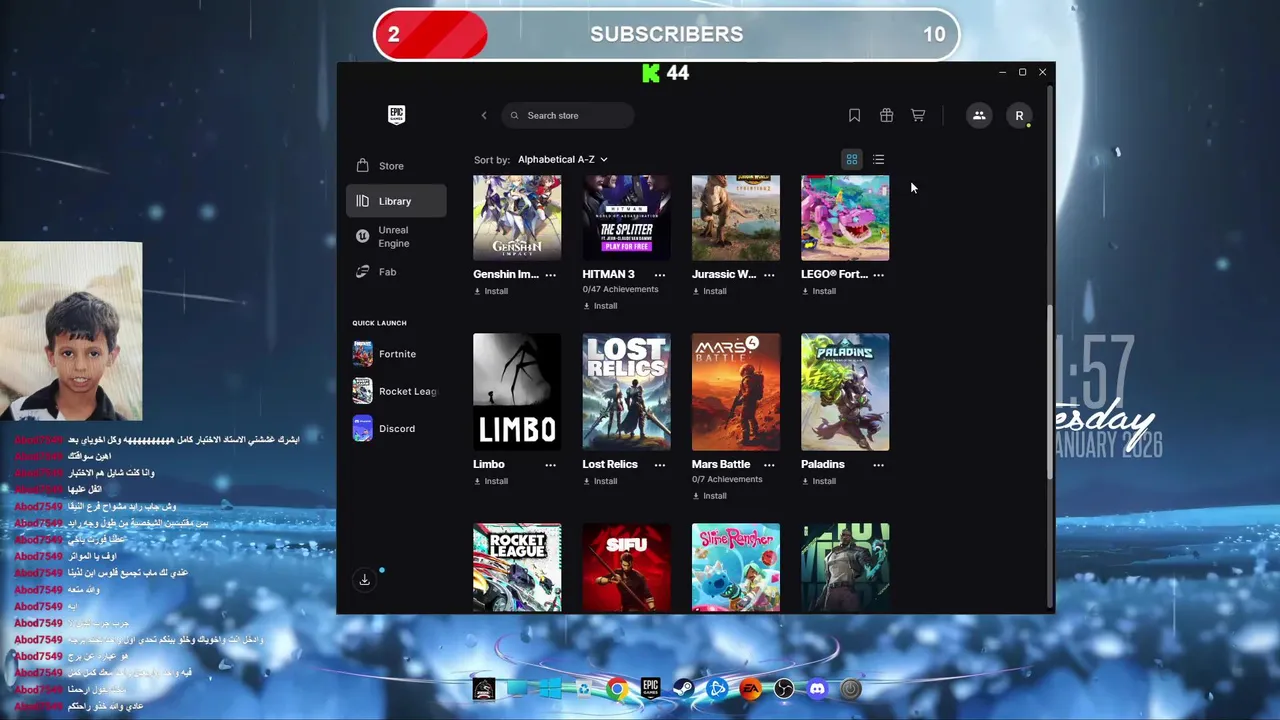Open Discord from the dock

(817, 689)
